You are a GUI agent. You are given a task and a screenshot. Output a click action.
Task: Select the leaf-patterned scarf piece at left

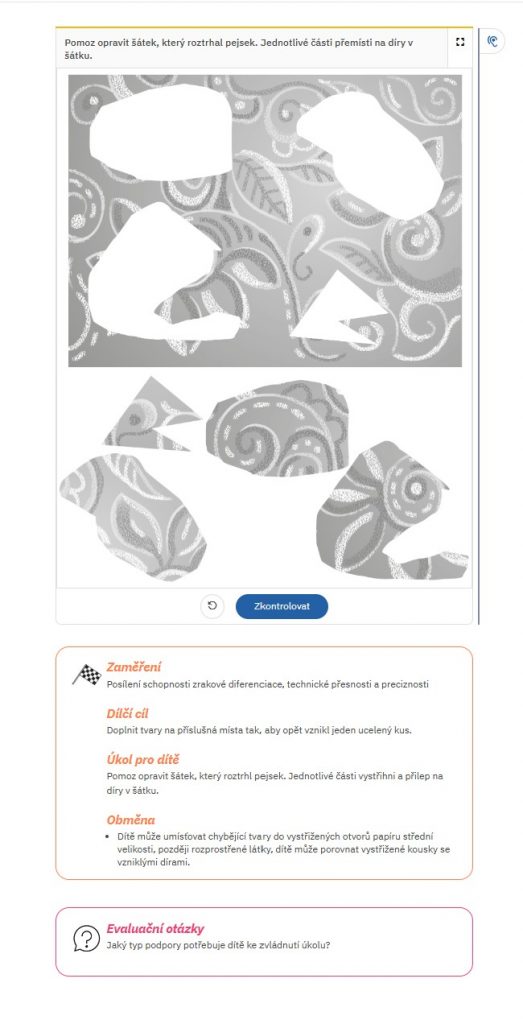(x=131, y=516)
